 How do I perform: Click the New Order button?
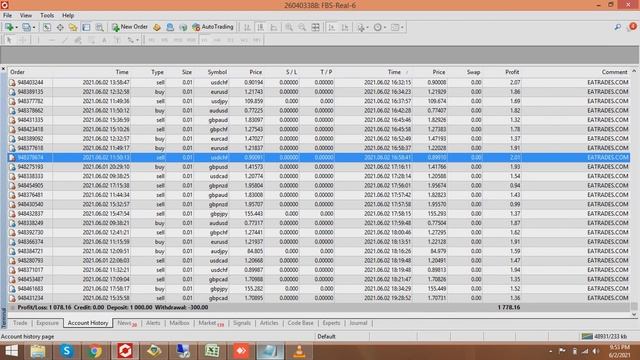[x=130, y=27]
